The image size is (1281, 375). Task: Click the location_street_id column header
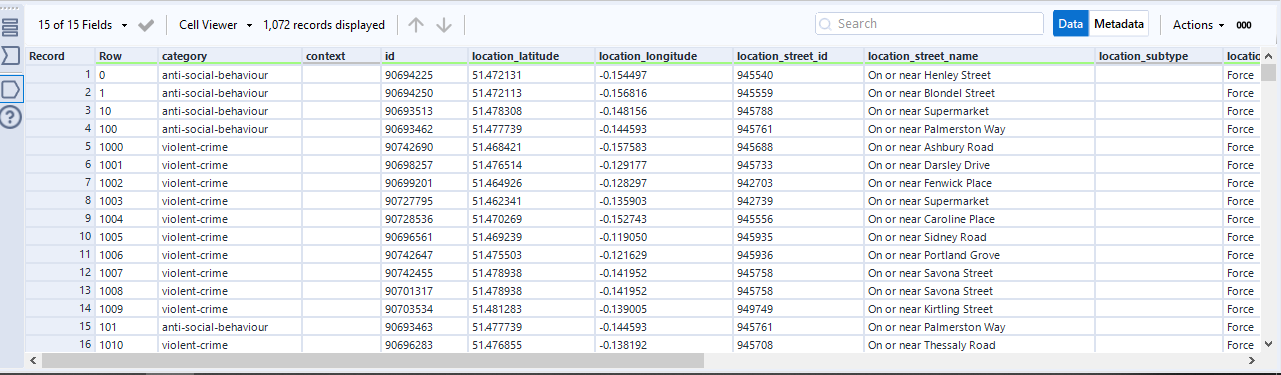coord(798,56)
